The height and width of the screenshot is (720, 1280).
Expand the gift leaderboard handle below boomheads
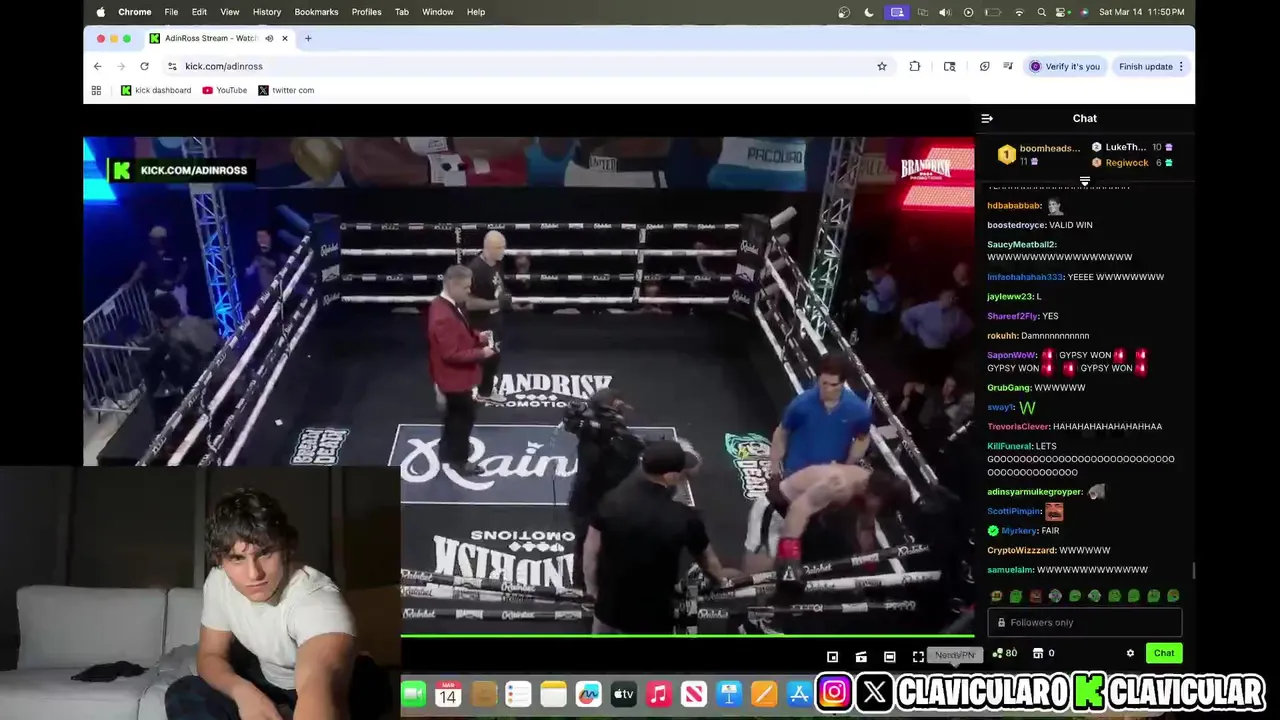pyautogui.click(x=1085, y=181)
